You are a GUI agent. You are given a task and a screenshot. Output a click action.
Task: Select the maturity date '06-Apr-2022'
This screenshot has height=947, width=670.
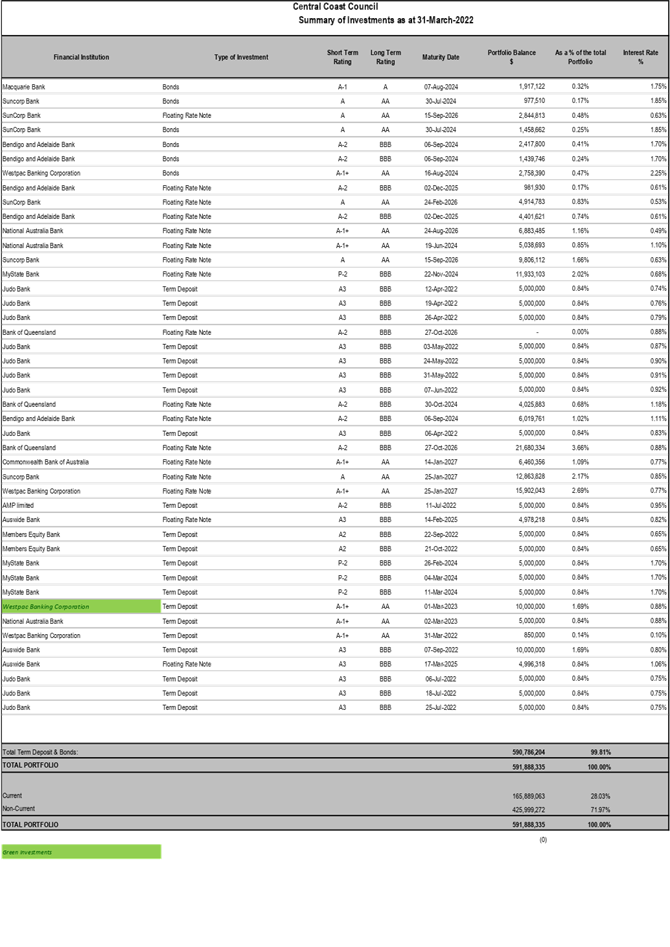[441, 433]
